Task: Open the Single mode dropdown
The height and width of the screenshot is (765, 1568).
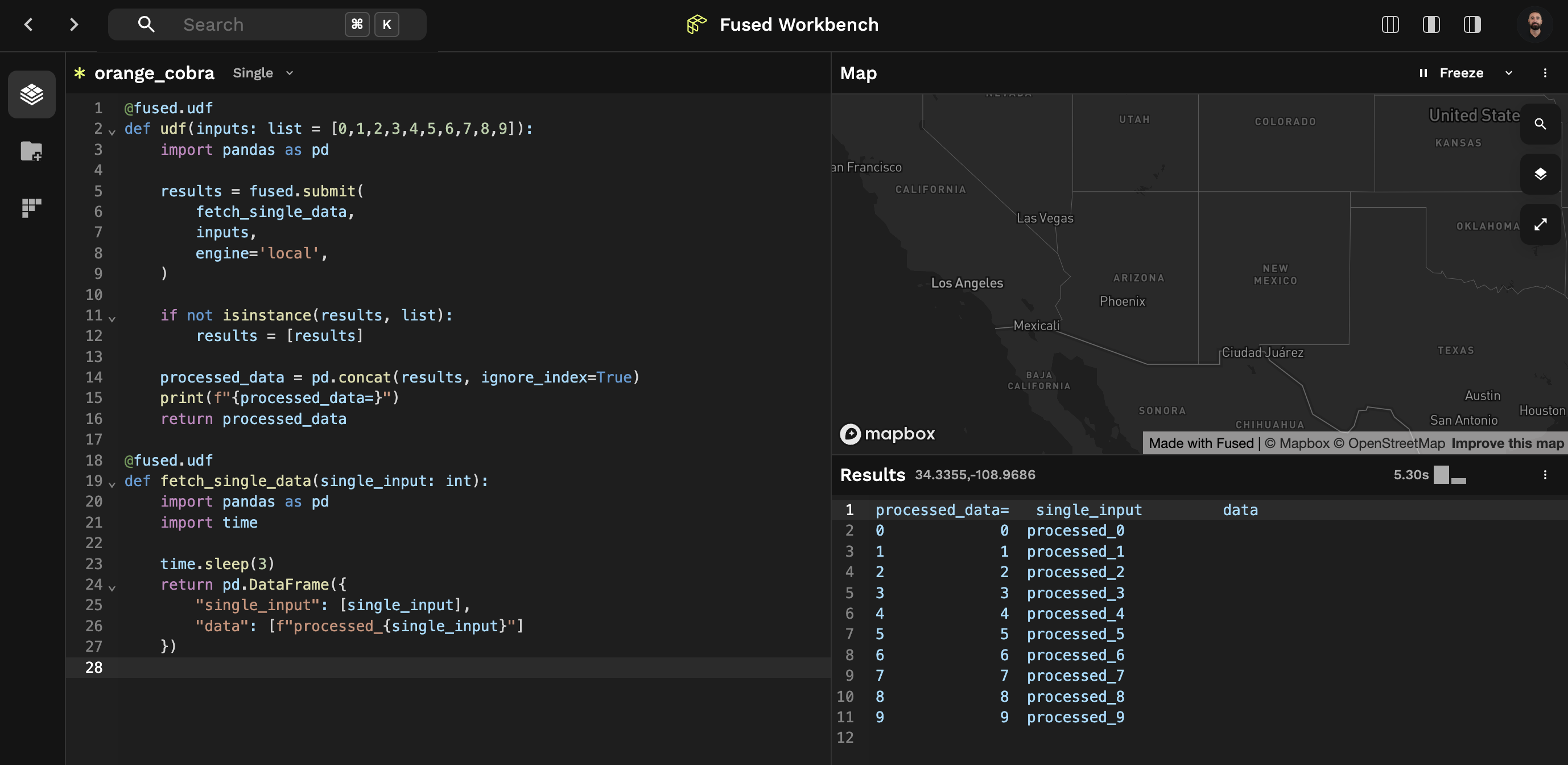Action: coord(263,73)
